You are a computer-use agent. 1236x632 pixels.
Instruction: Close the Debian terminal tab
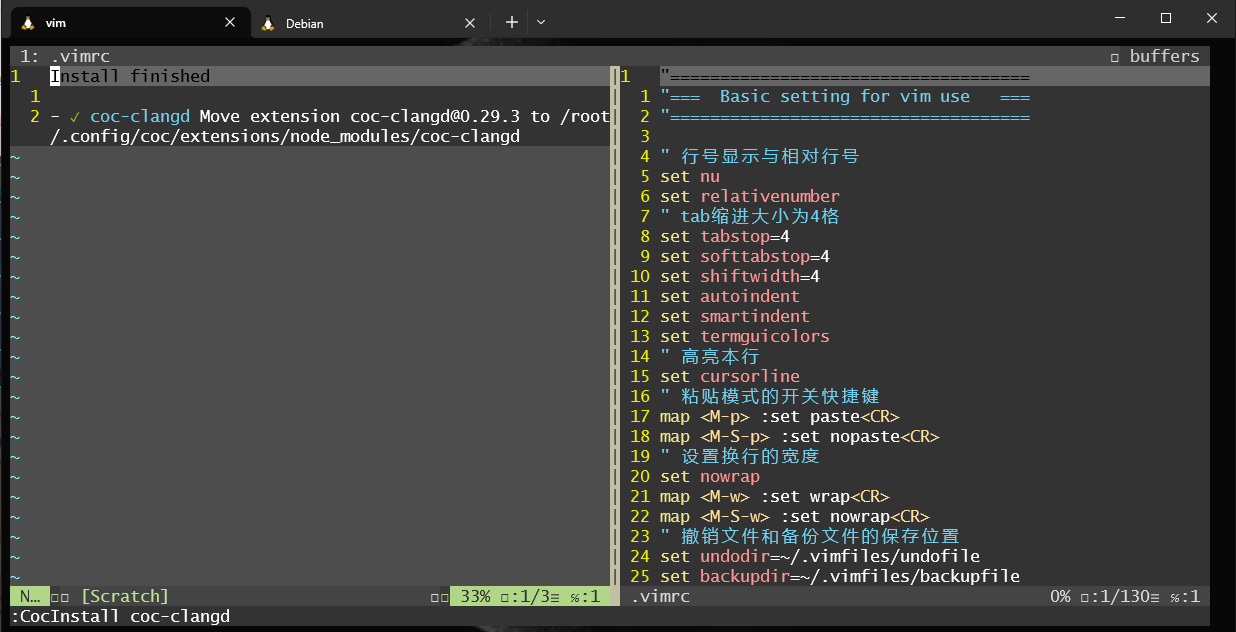click(470, 22)
